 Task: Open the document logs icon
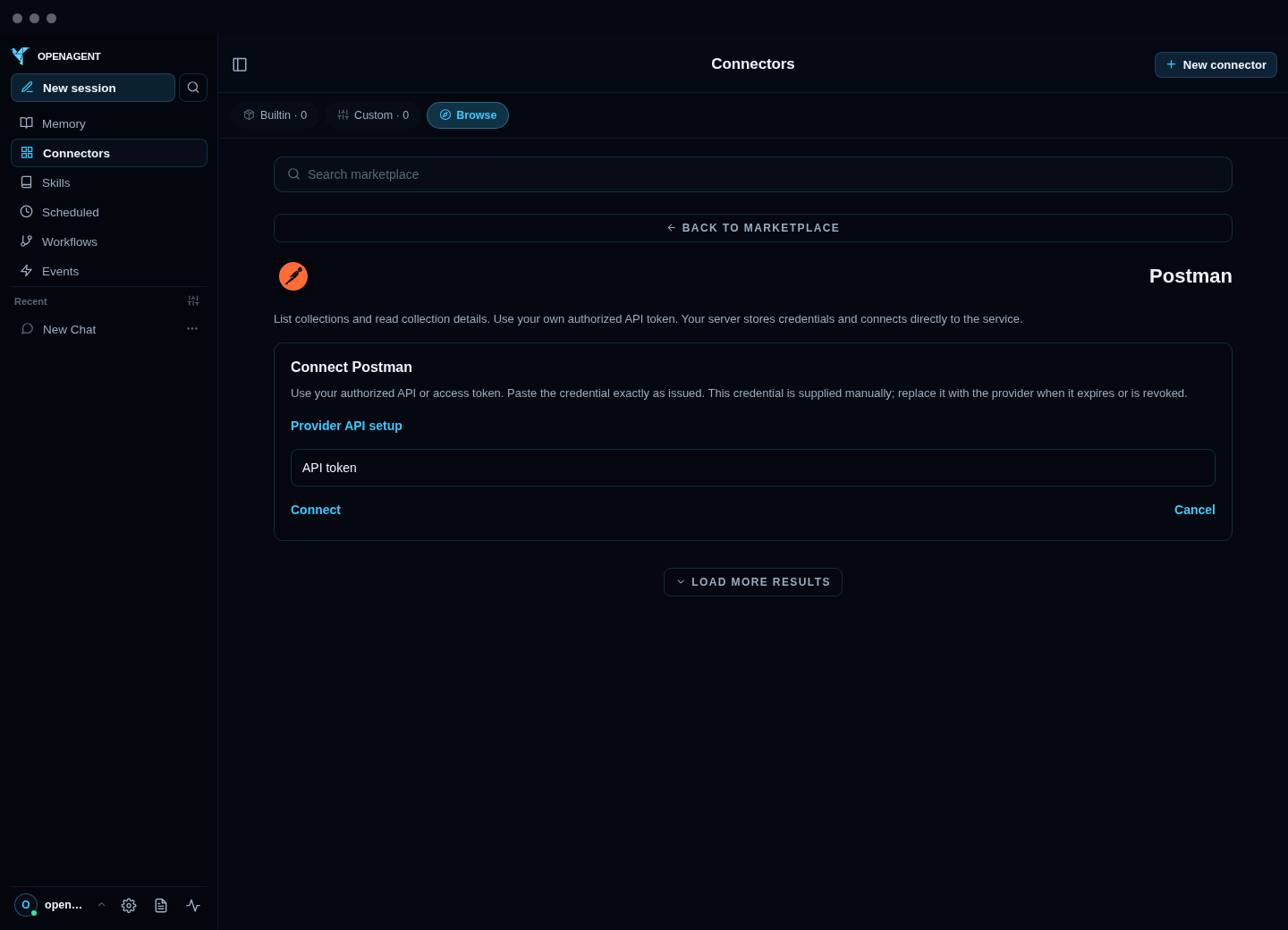[161, 905]
